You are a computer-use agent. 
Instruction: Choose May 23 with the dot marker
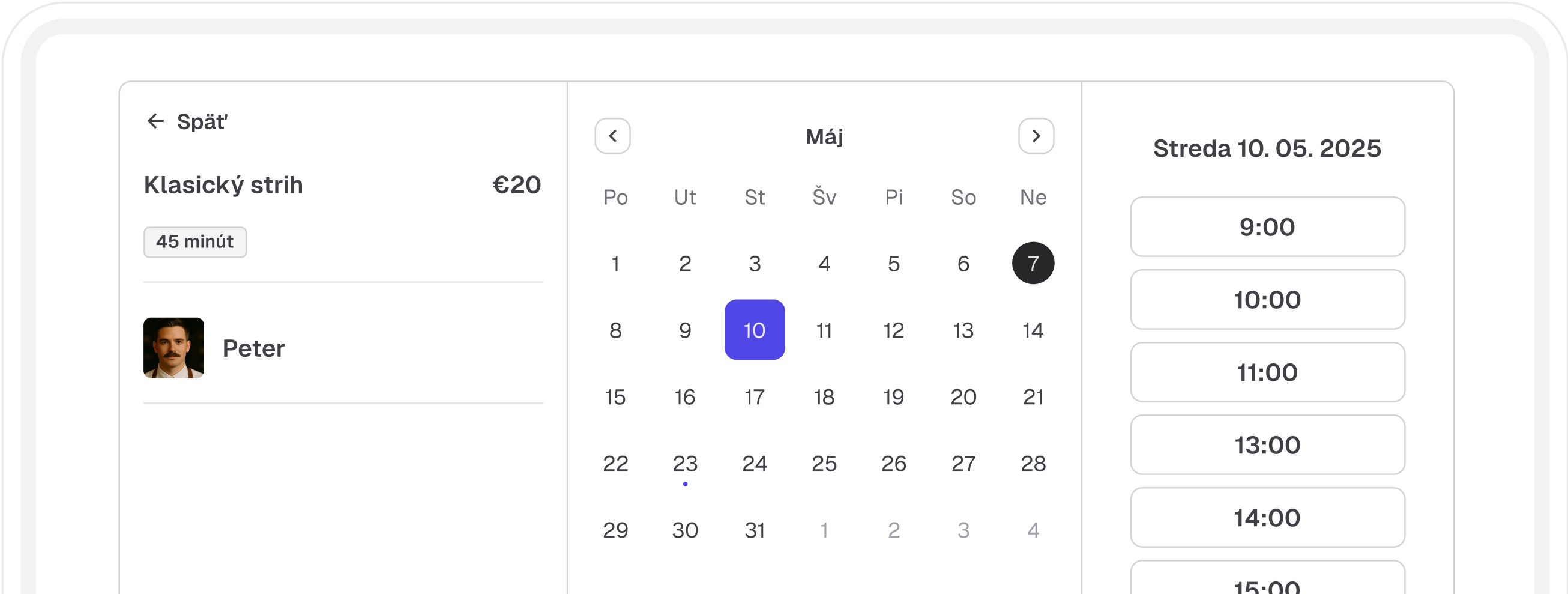(x=685, y=464)
